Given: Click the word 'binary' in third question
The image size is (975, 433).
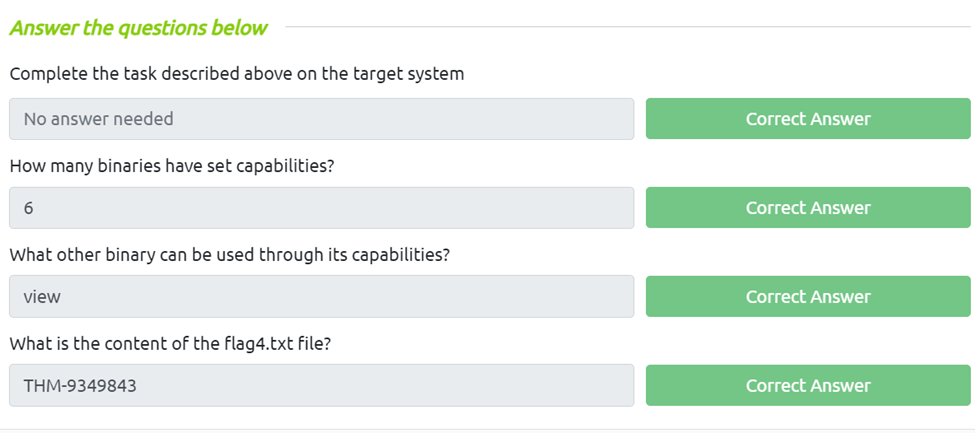Looking at the screenshot, I should (x=126, y=254).
